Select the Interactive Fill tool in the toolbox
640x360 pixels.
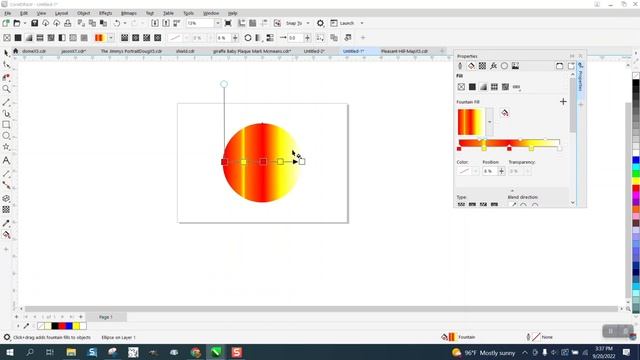tap(6, 235)
